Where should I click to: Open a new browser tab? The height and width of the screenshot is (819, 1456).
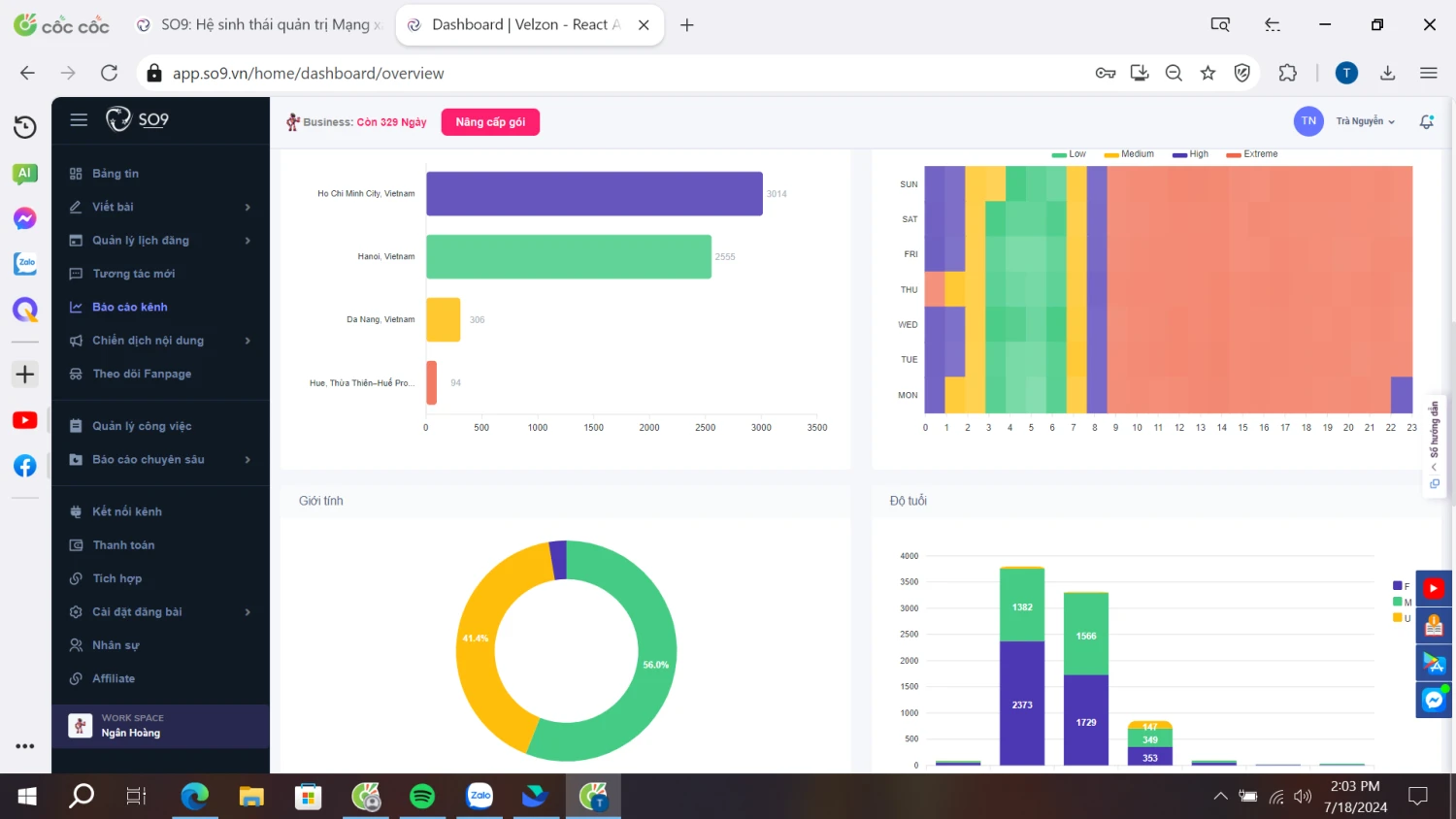tap(687, 25)
